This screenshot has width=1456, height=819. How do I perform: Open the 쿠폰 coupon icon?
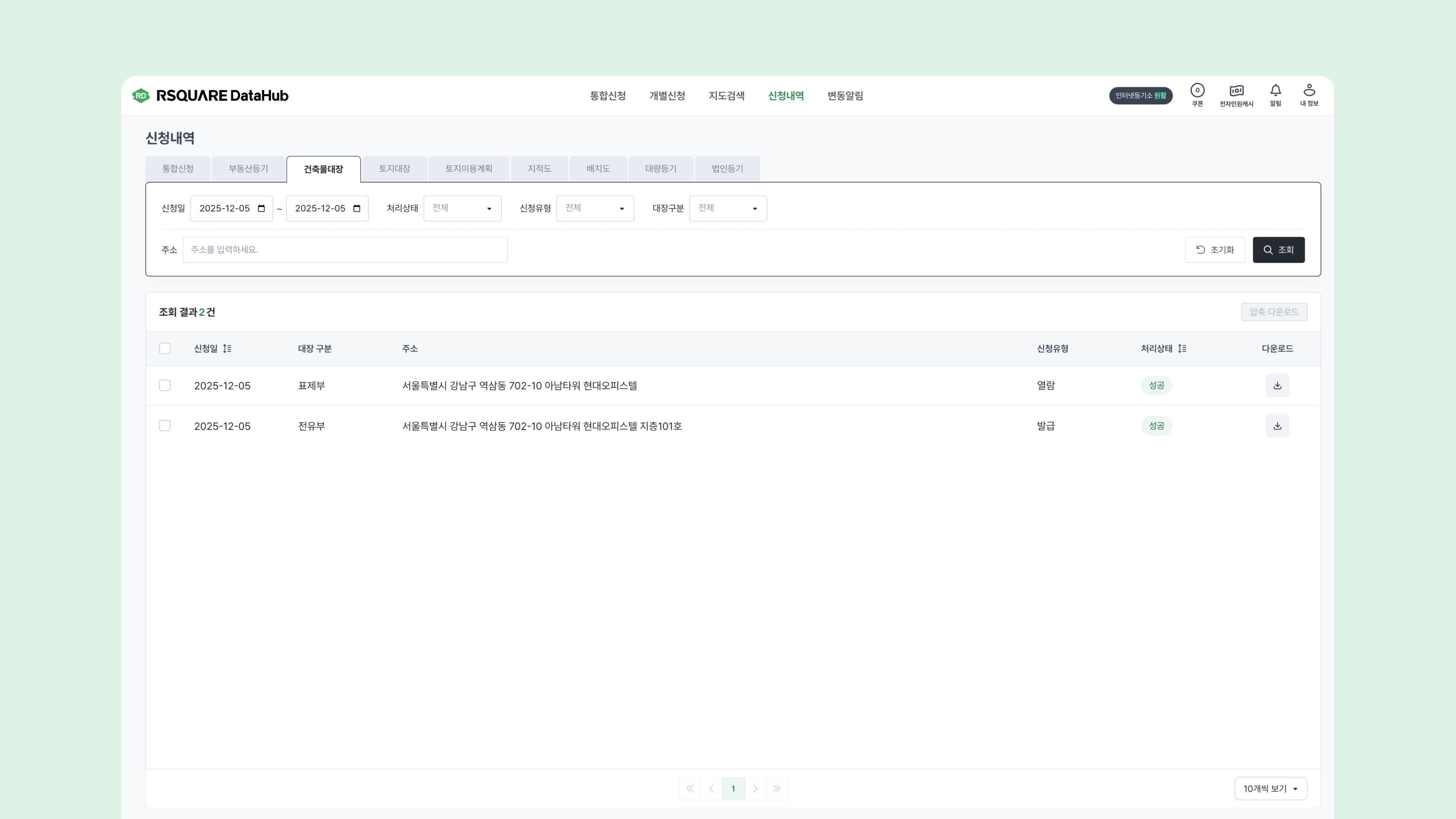(x=1197, y=94)
